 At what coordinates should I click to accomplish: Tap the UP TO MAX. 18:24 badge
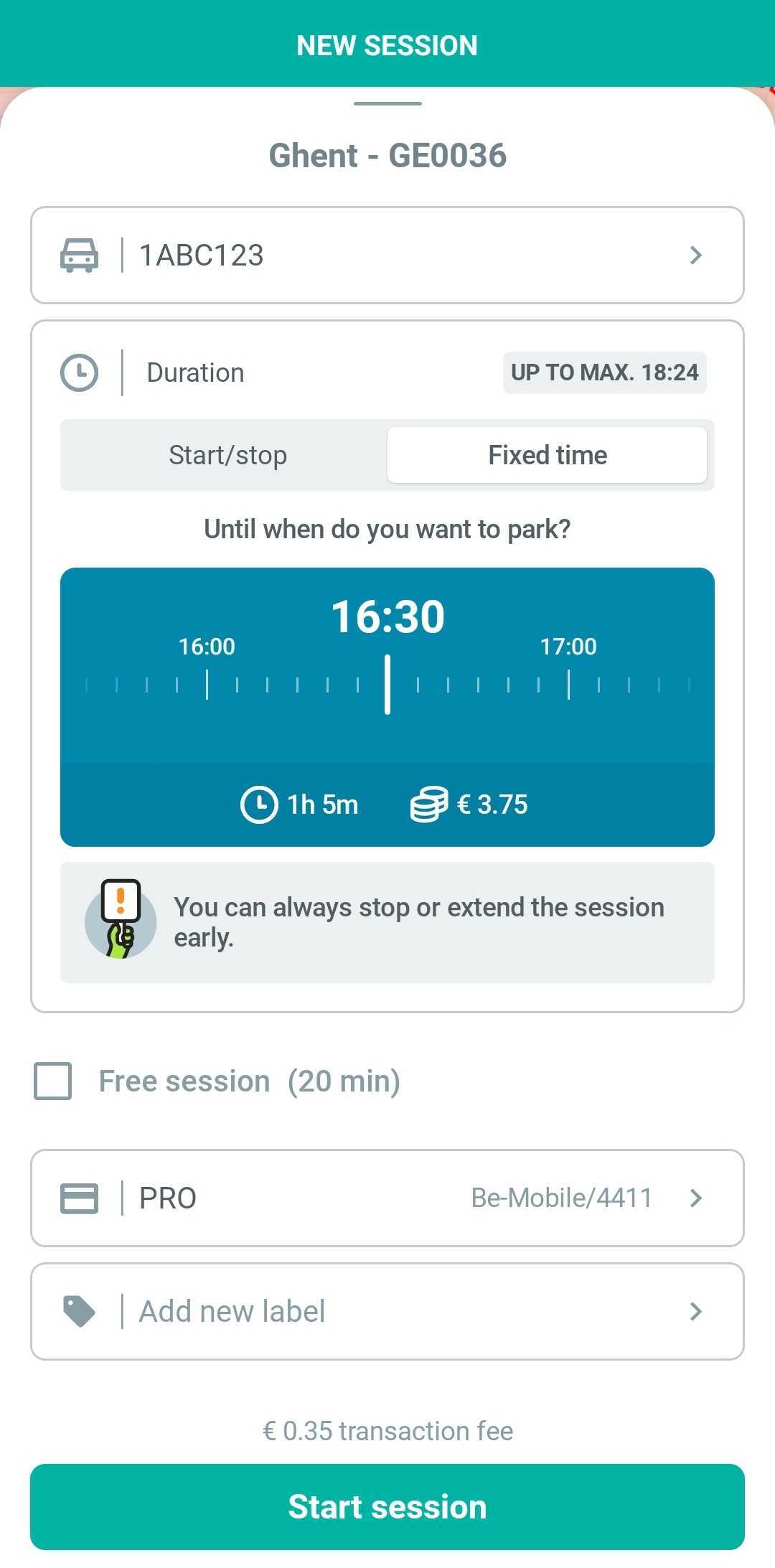[x=605, y=372]
